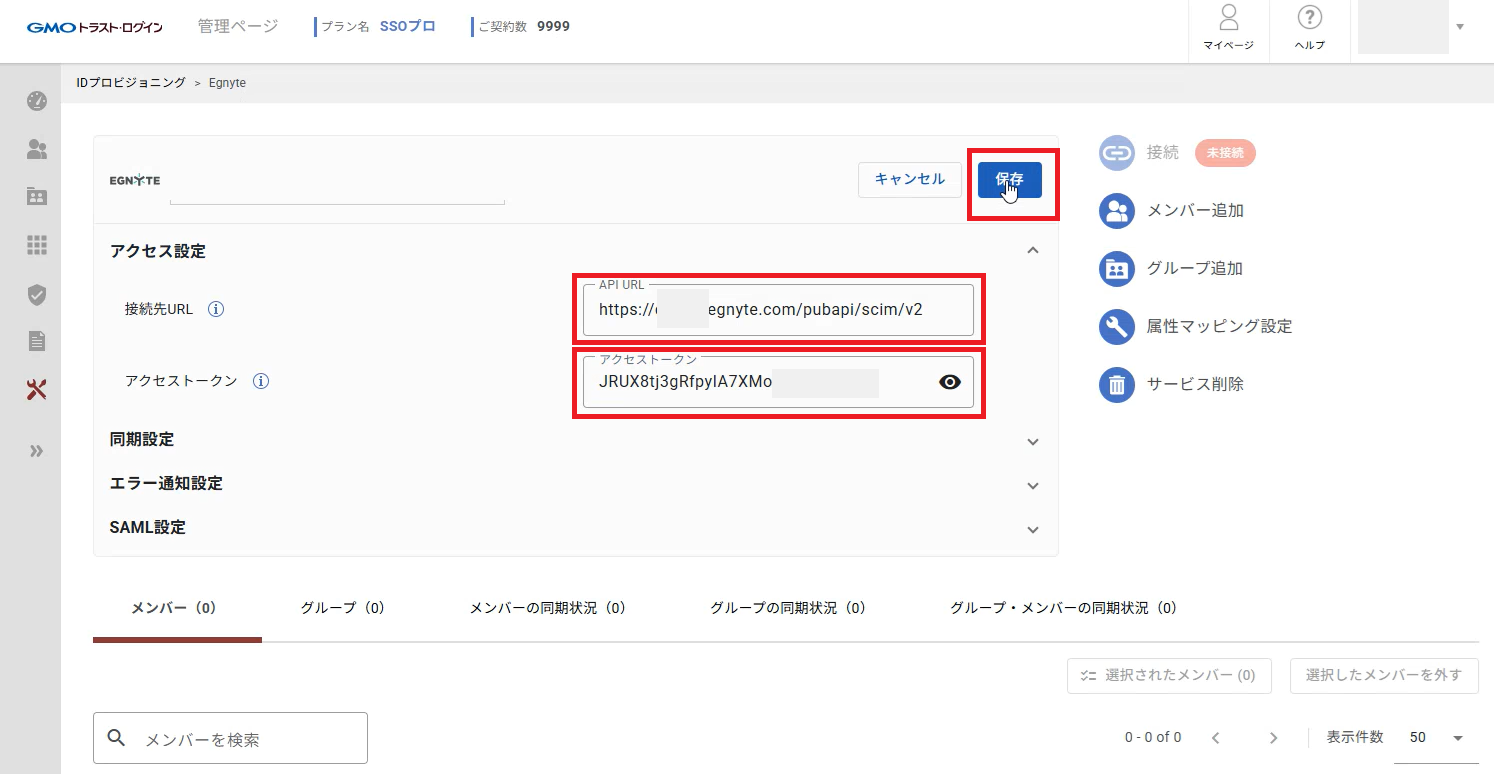The height and width of the screenshot is (774, 1494).
Task: Open the apps grid icon in sidebar
Action: pyautogui.click(x=37, y=245)
